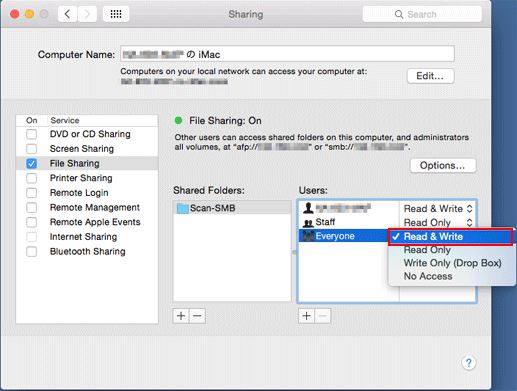Enable DVD or CD Sharing checkbox
517x391 pixels.
pos(32,134)
